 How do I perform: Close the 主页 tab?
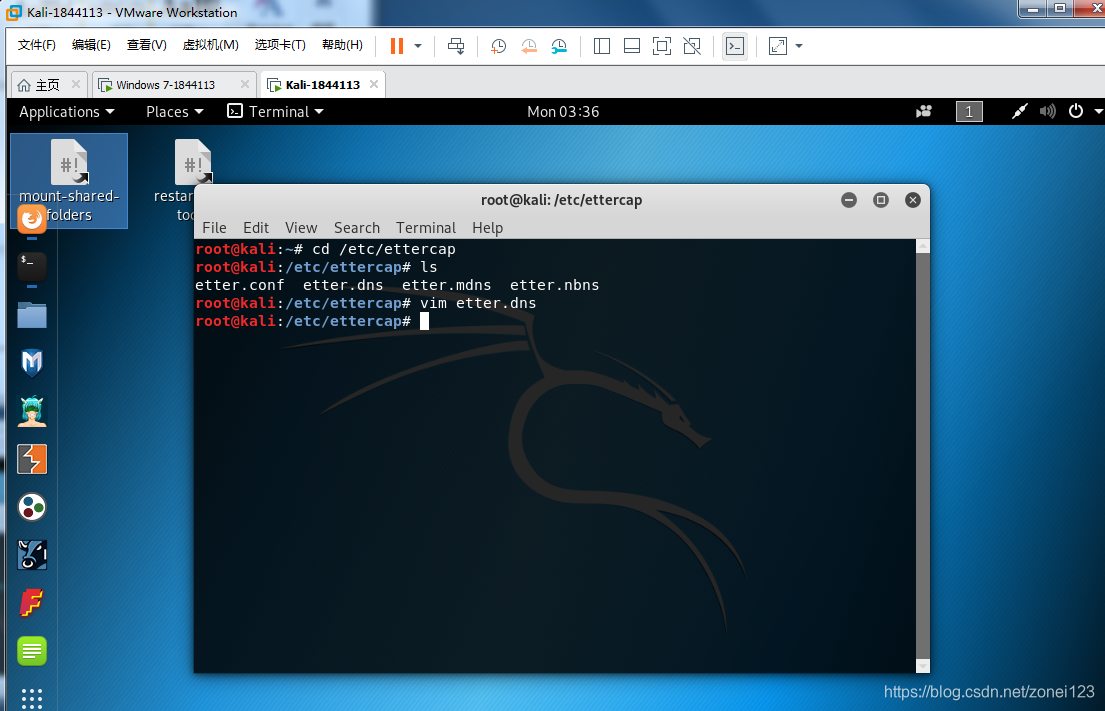click(76, 84)
